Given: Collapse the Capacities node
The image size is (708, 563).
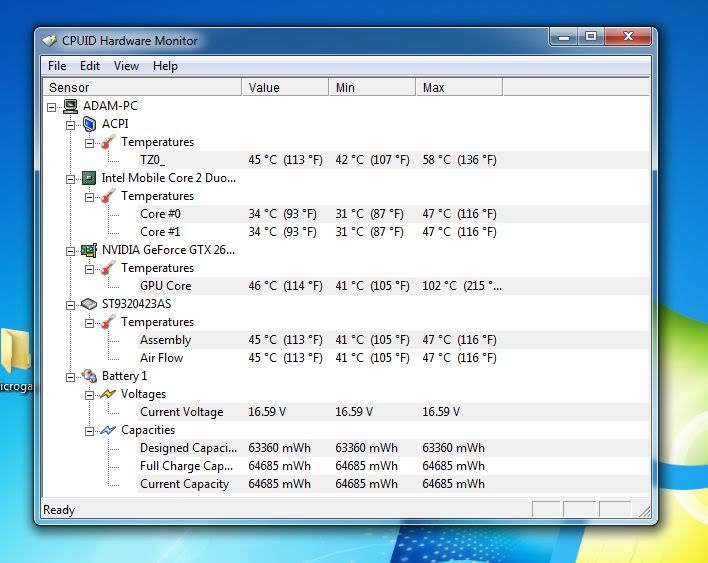Looking at the screenshot, I should point(89,431).
